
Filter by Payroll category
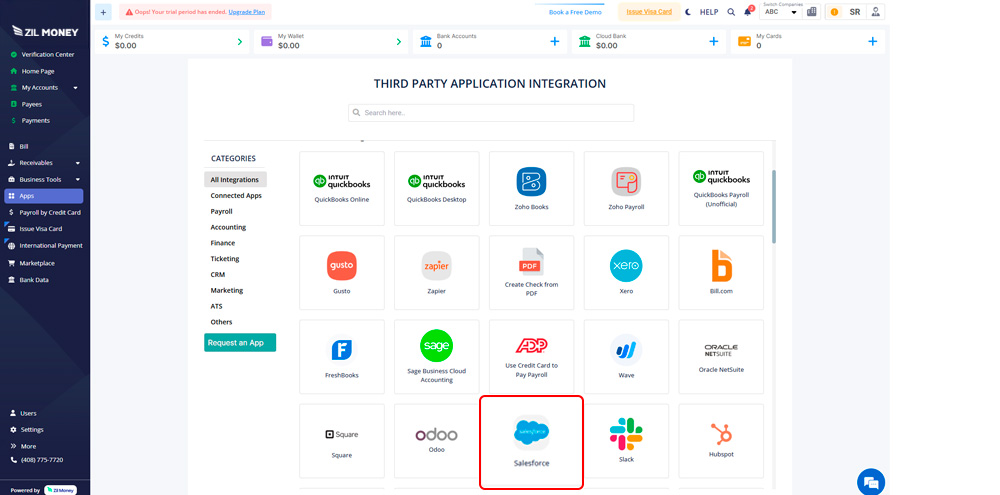coord(221,211)
